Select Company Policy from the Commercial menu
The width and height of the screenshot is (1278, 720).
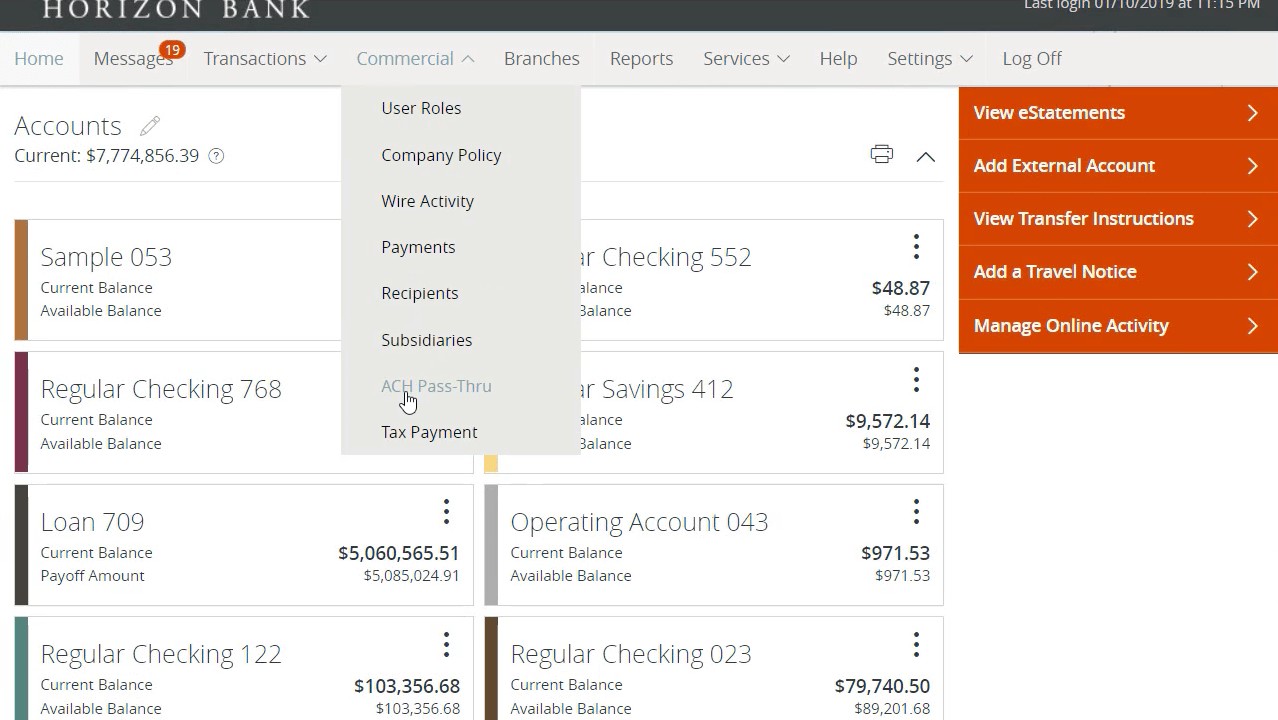tap(441, 155)
